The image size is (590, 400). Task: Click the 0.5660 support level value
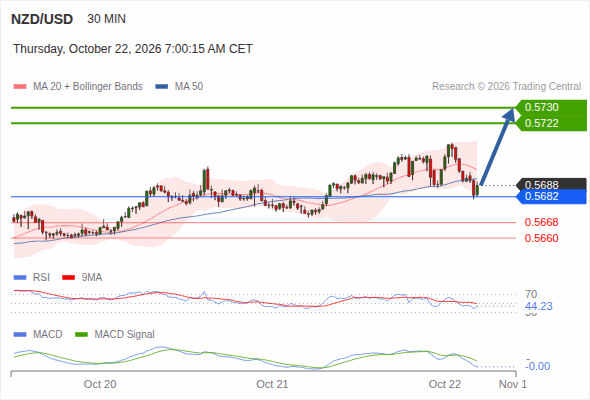pos(541,238)
